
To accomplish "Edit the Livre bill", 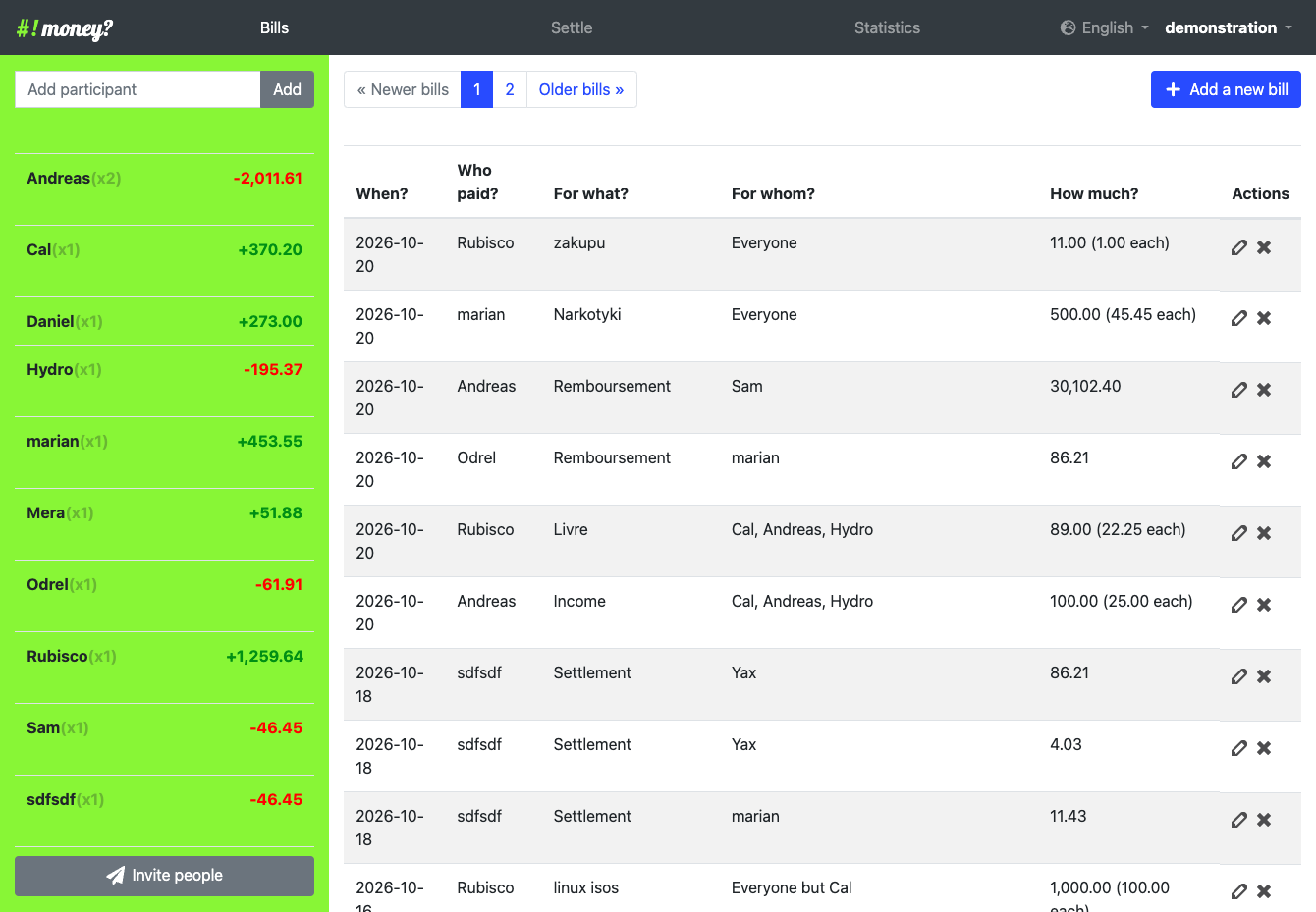I will click(x=1239, y=533).
